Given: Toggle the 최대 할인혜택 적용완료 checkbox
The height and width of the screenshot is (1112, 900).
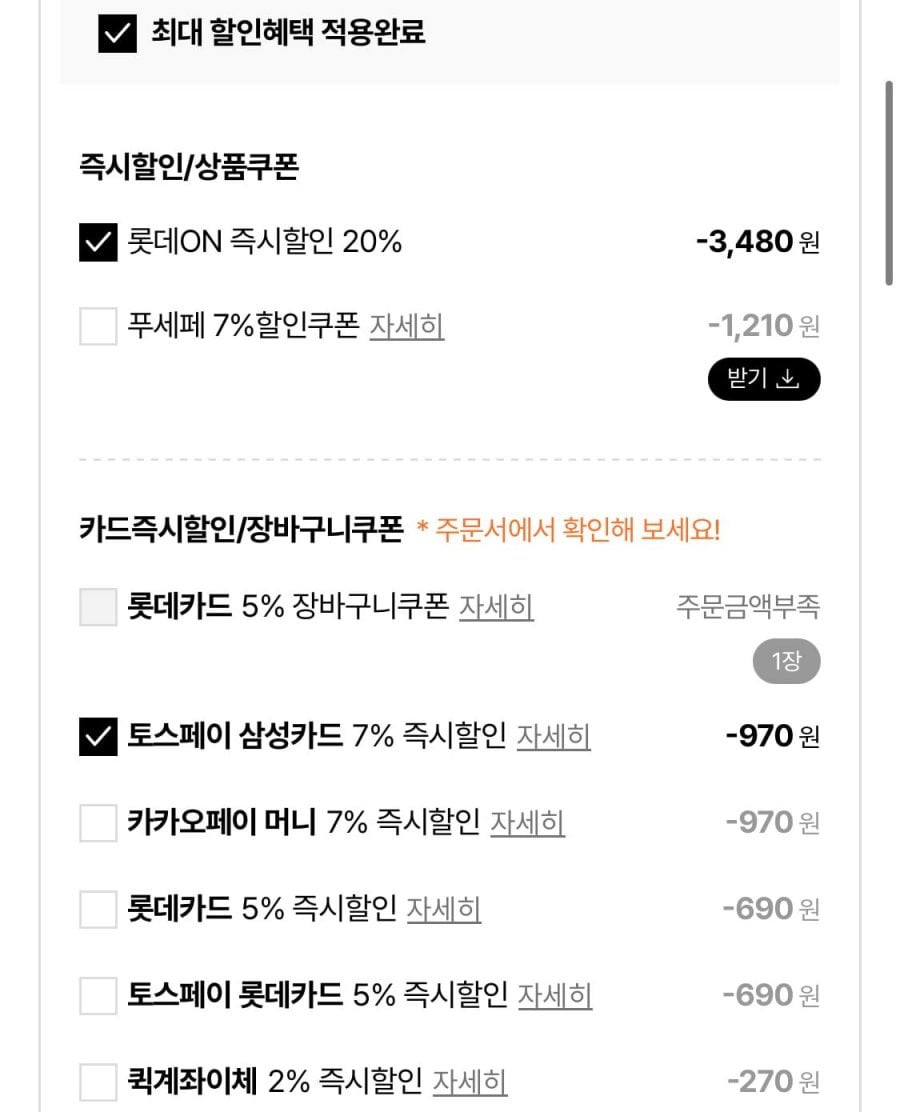Looking at the screenshot, I should click(x=117, y=33).
